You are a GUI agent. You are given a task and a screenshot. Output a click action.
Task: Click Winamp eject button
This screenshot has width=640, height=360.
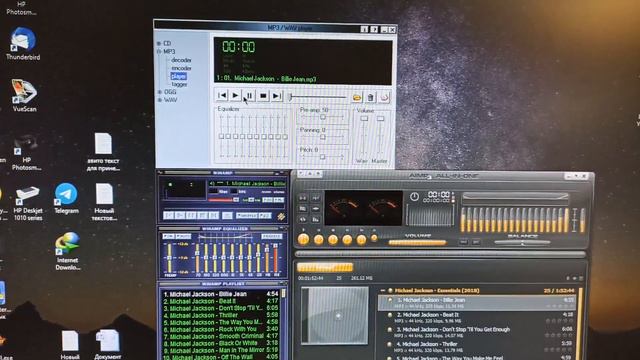227,216
